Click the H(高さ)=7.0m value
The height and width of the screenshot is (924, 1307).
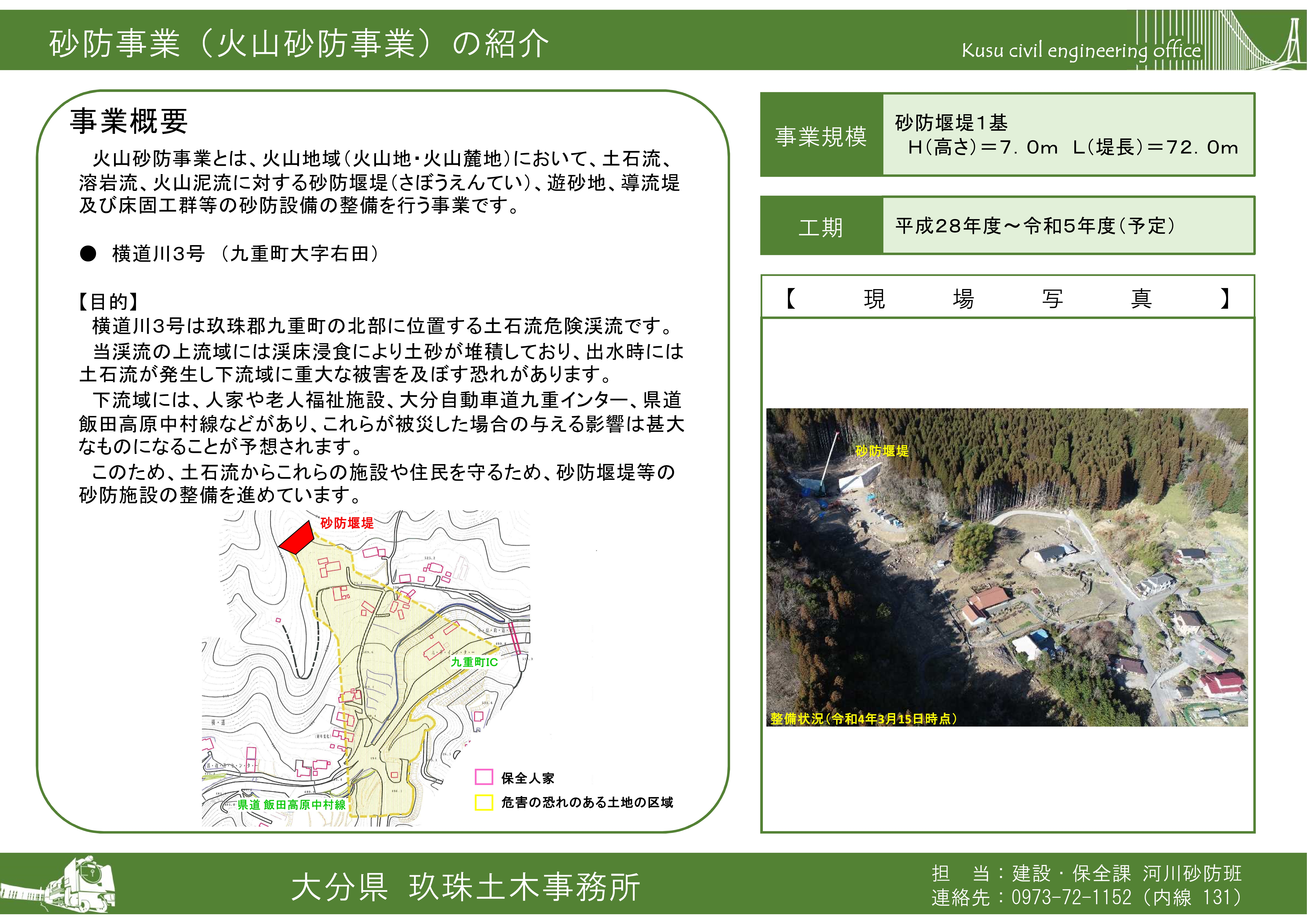[x=982, y=148]
